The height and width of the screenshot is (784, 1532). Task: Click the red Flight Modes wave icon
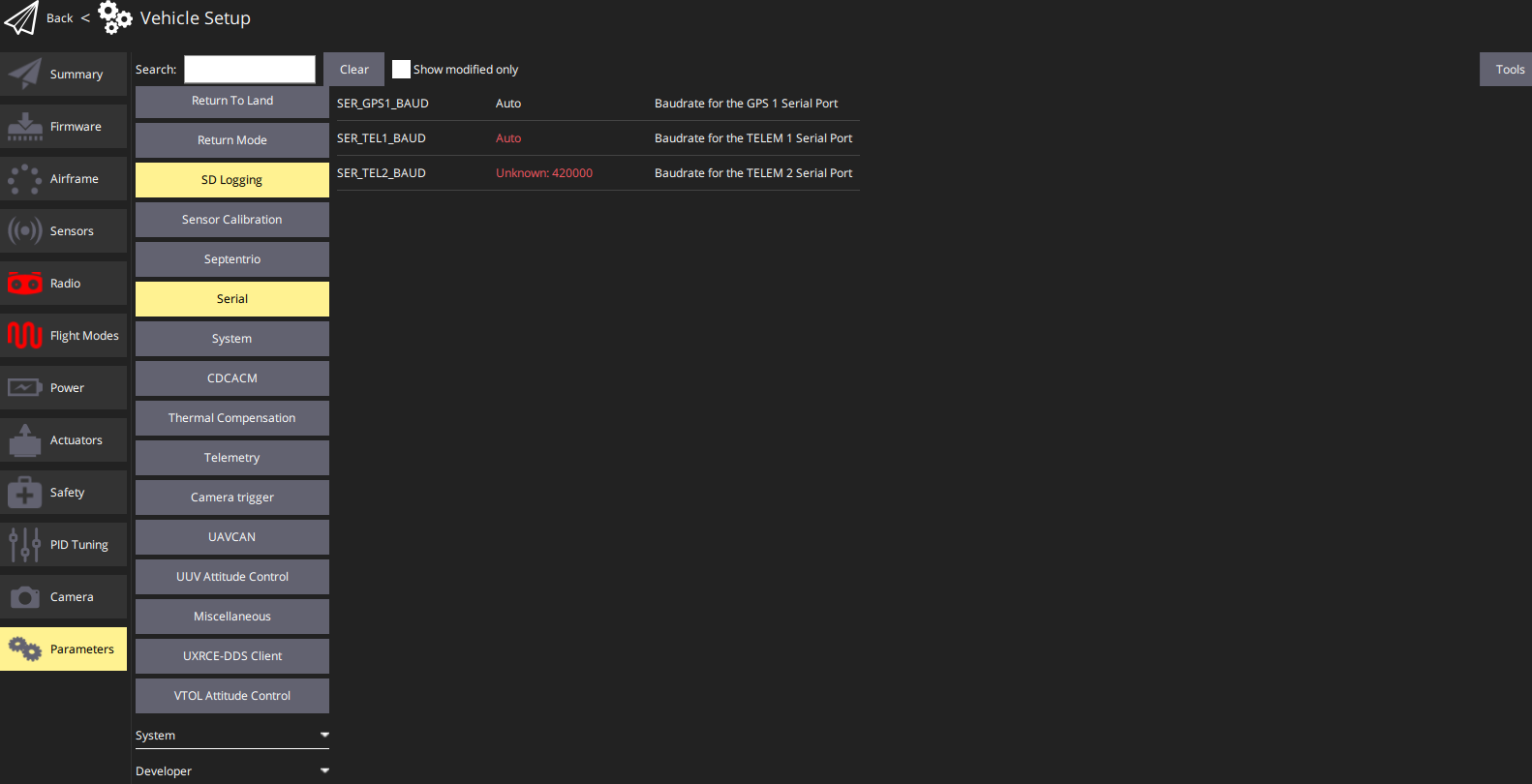click(x=24, y=336)
